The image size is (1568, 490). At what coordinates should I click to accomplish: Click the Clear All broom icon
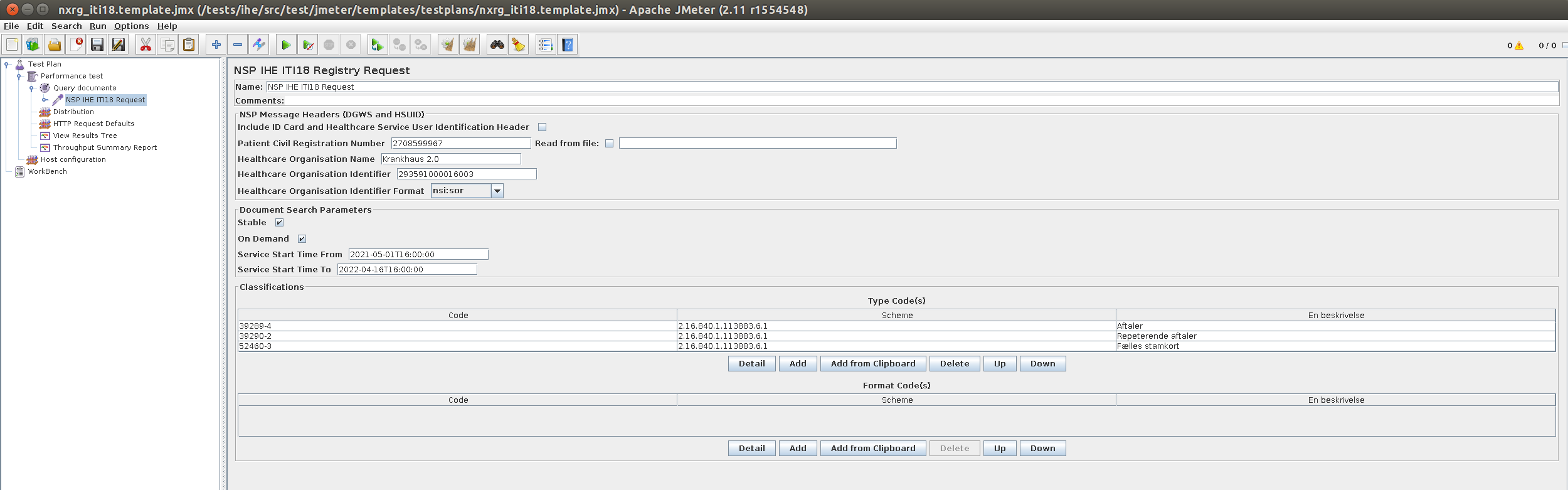coord(470,45)
